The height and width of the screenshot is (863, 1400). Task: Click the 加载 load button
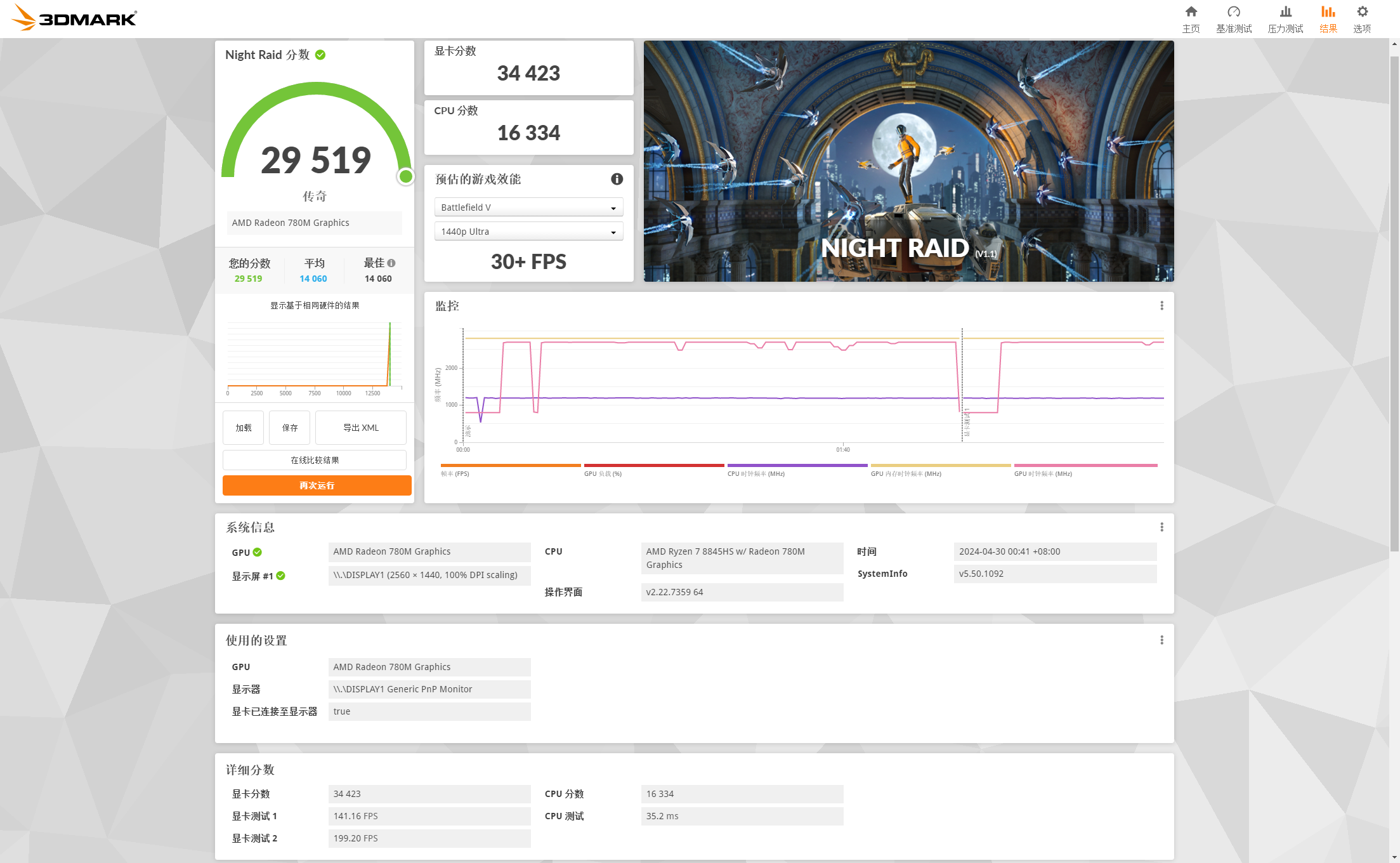243,428
